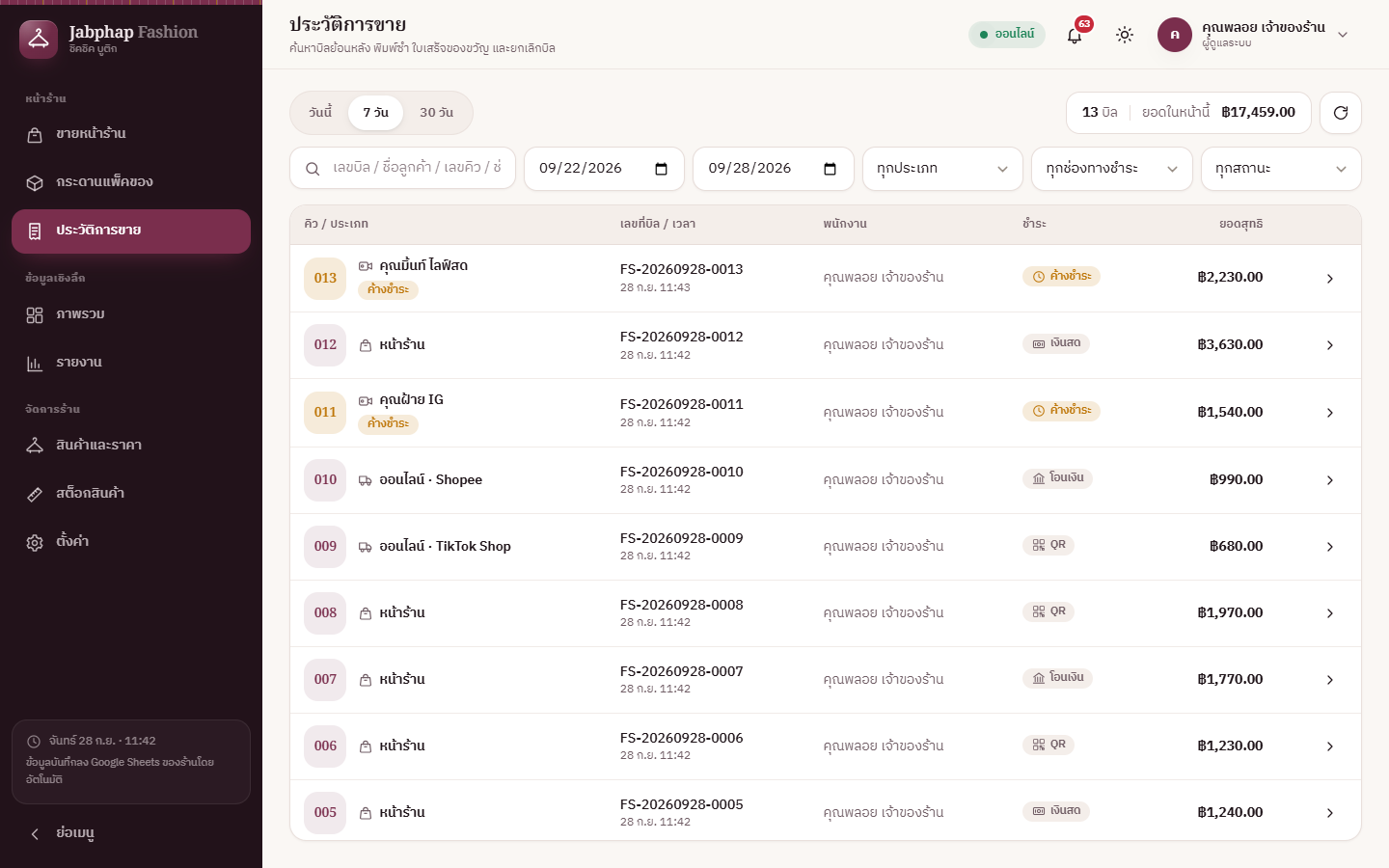This screenshot has height=868, width=1389.
Task: Click the รายงาน chart icon in sidebar
Action: coord(35,364)
